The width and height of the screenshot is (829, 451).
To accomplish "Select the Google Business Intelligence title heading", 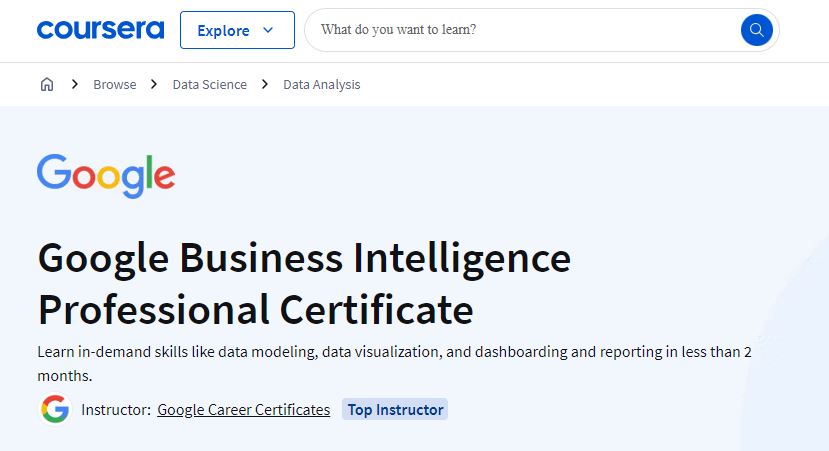I will (305, 259).
